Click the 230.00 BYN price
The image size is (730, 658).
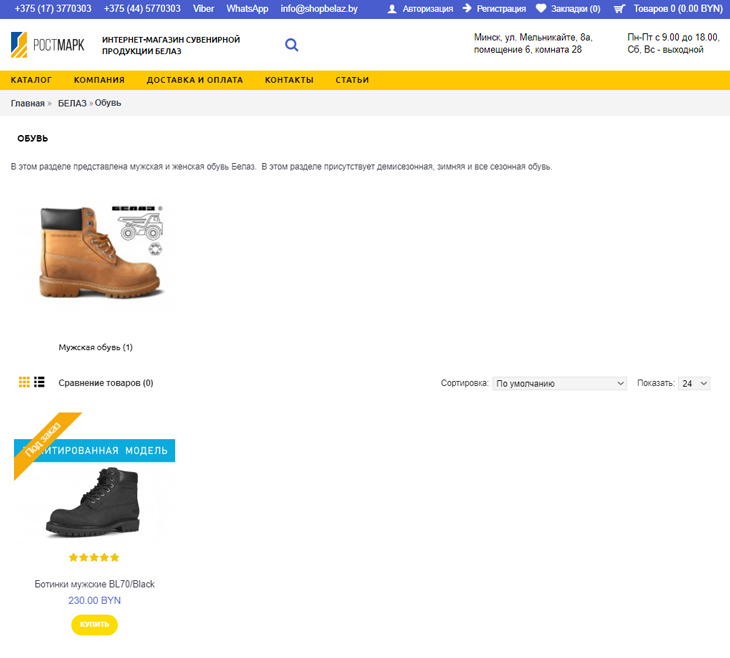click(x=95, y=601)
